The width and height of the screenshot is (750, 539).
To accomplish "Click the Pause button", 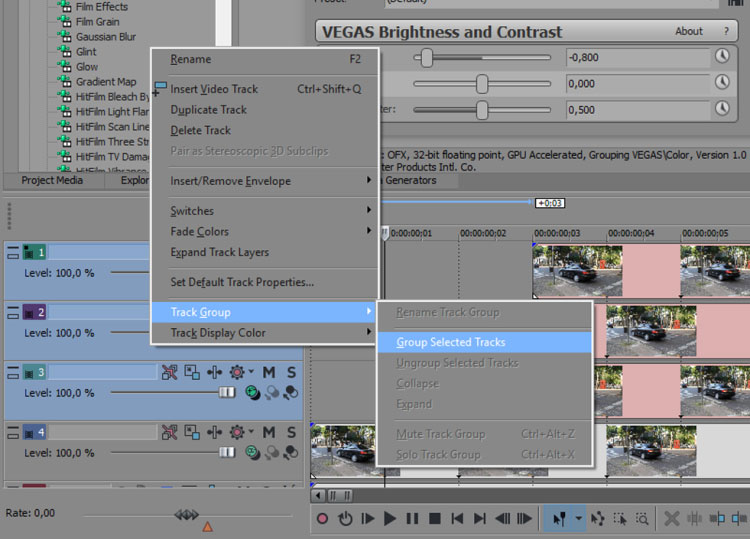I will [412, 518].
